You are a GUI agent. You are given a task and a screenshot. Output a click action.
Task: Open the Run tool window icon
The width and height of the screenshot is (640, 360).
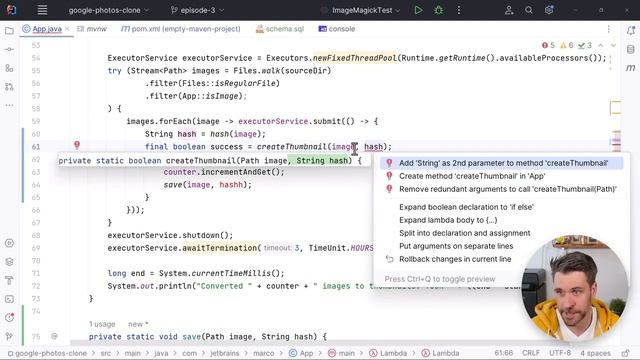9,243
